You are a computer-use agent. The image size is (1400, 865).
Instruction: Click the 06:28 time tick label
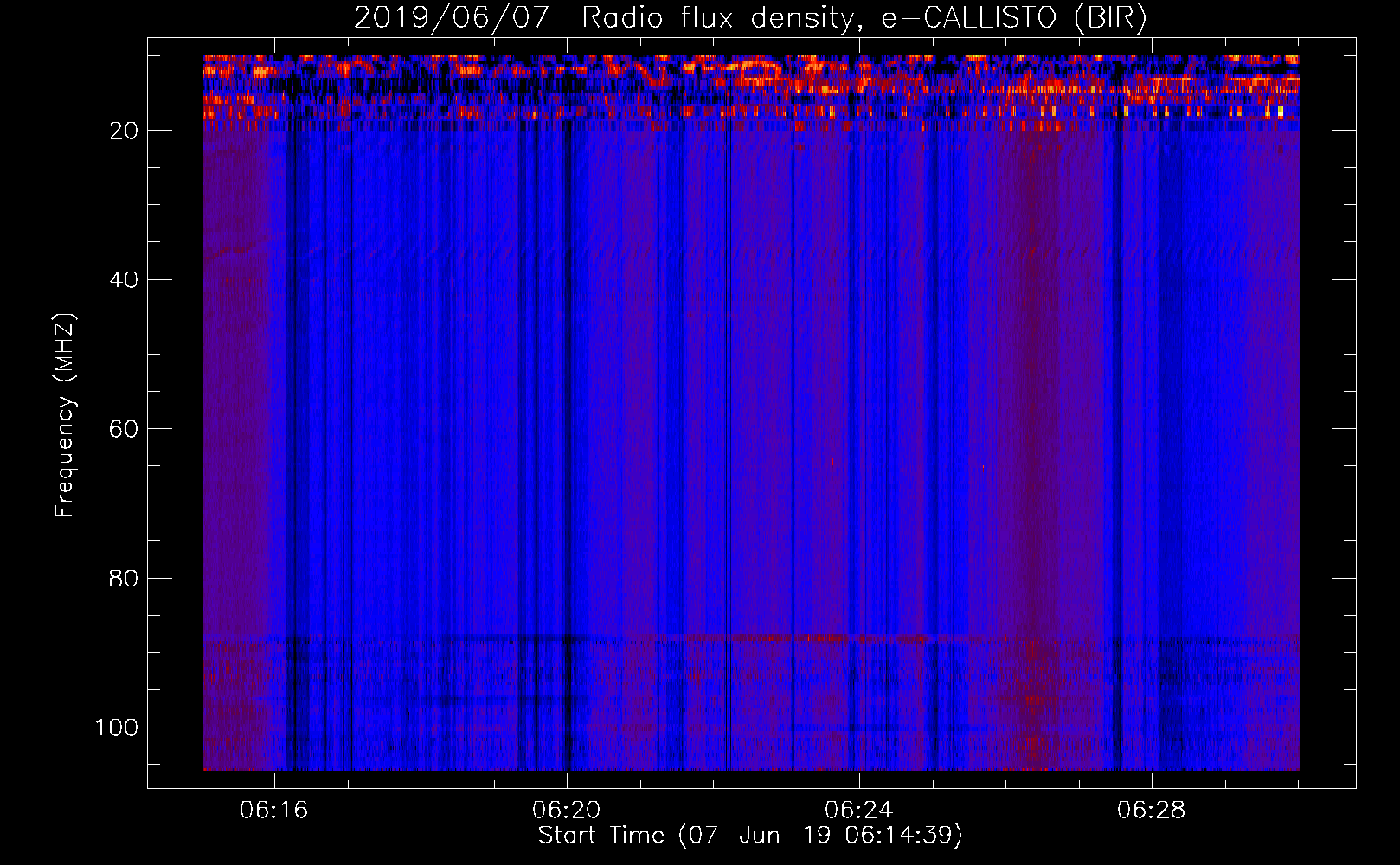[x=1152, y=811]
